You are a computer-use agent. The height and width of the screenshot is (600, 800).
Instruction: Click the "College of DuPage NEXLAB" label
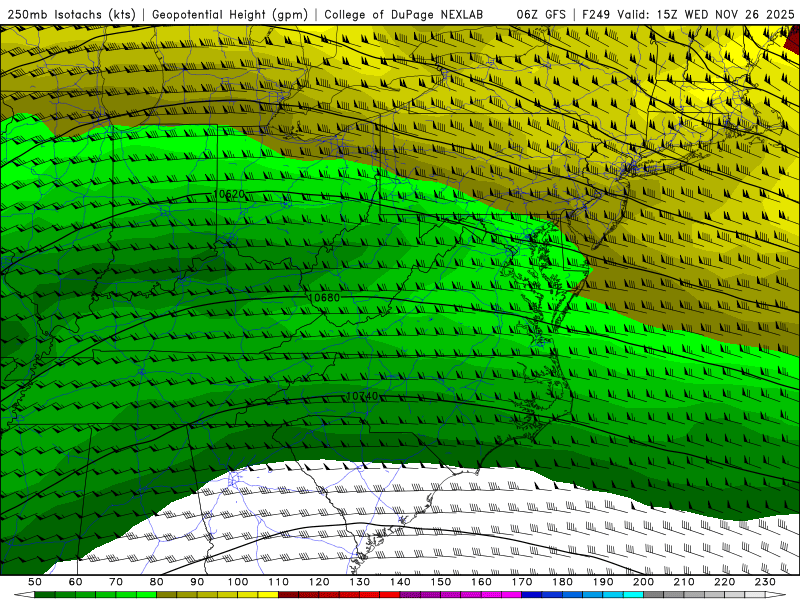coord(403,14)
